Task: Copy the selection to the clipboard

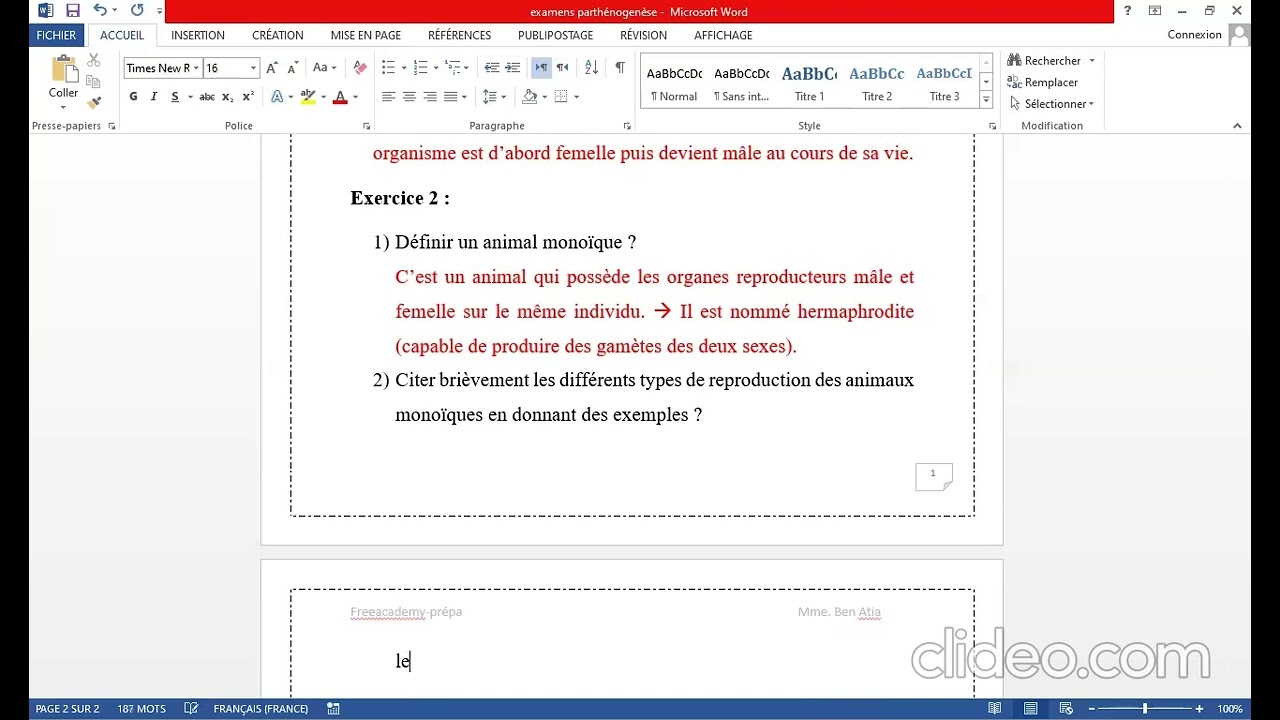Action: click(x=94, y=82)
